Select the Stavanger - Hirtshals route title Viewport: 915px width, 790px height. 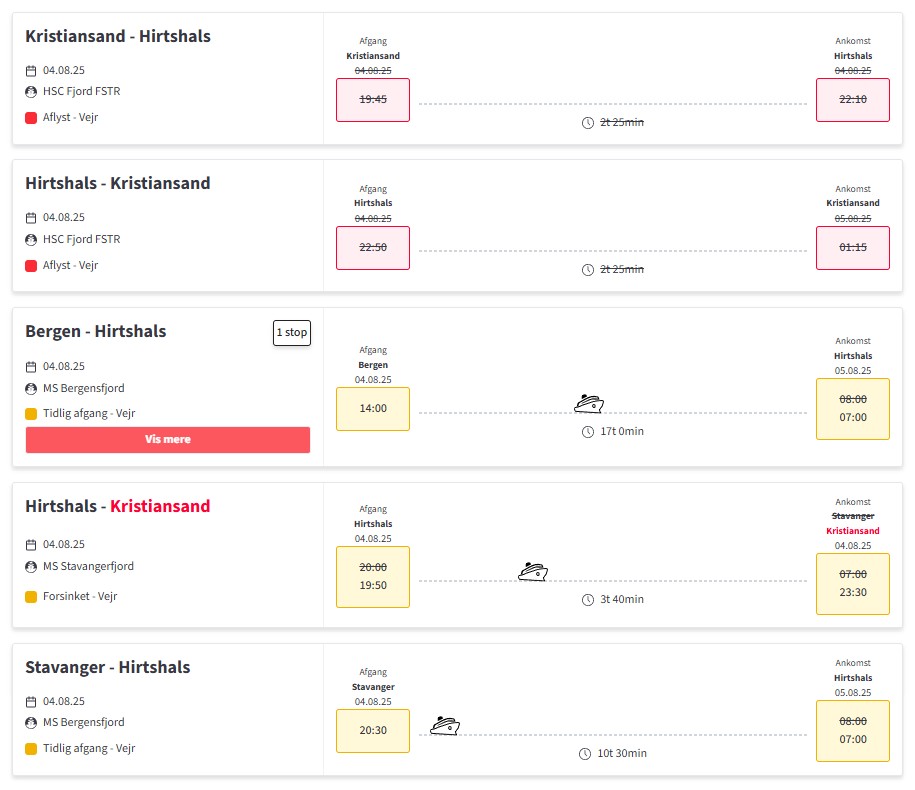click(x=108, y=668)
